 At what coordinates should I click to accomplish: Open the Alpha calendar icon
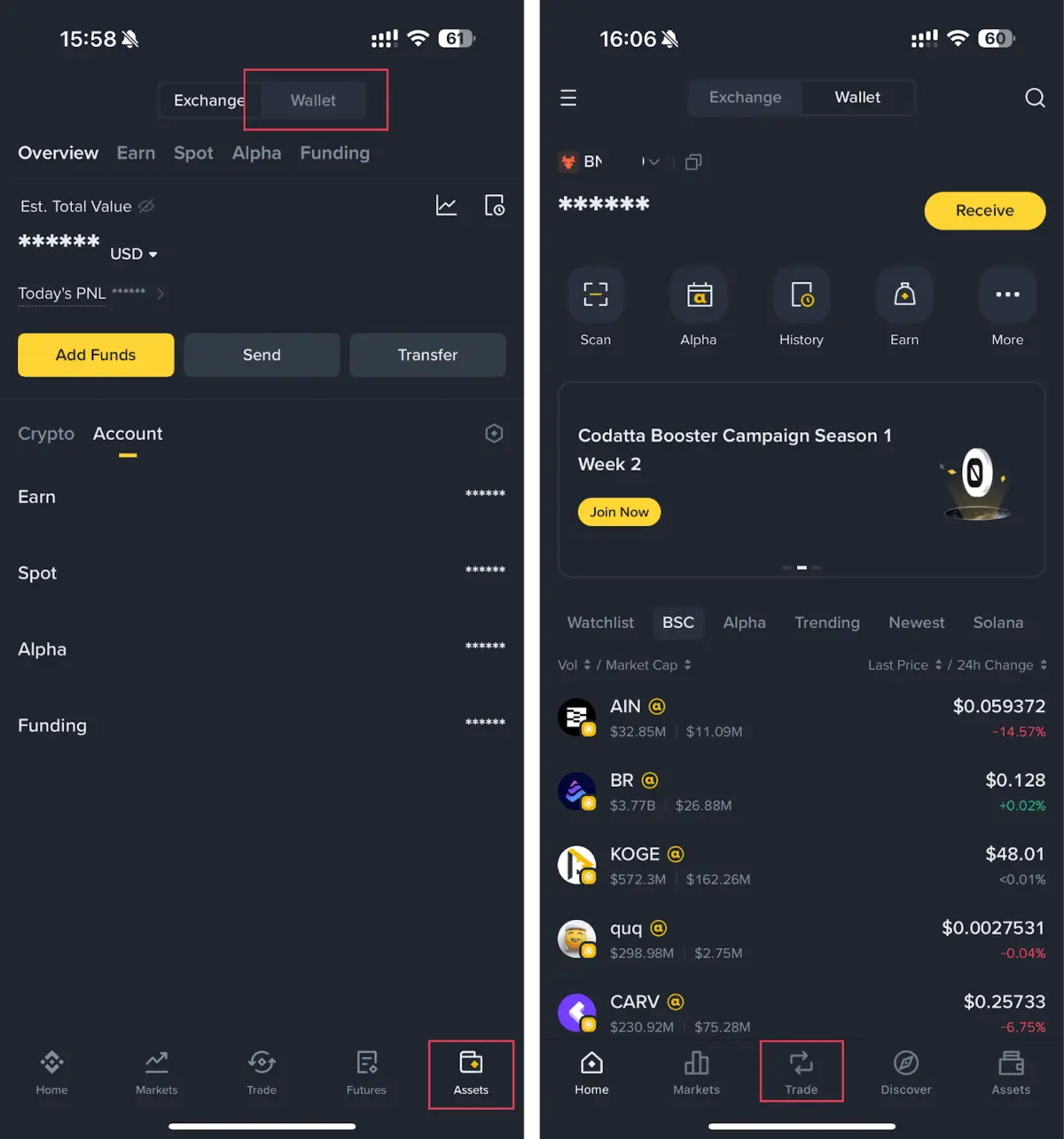(699, 295)
